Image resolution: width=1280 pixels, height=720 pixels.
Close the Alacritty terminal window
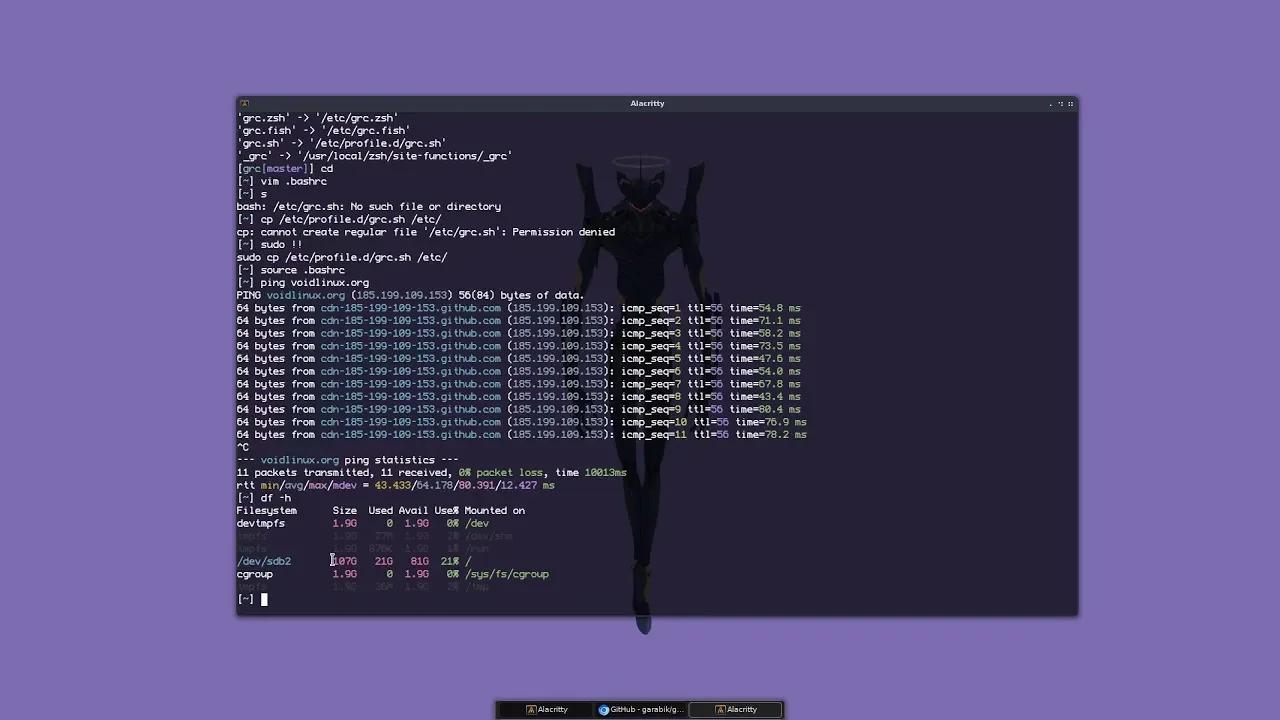[1071, 104]
